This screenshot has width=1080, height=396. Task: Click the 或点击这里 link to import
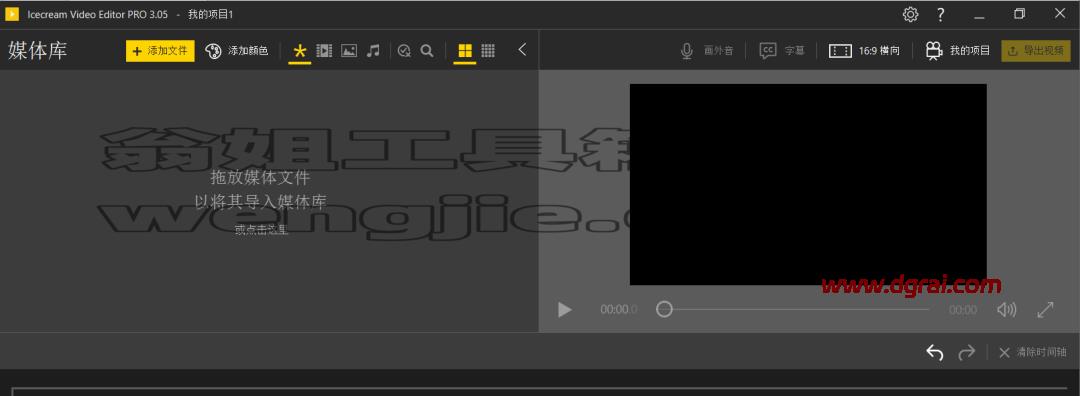[261, 231]
